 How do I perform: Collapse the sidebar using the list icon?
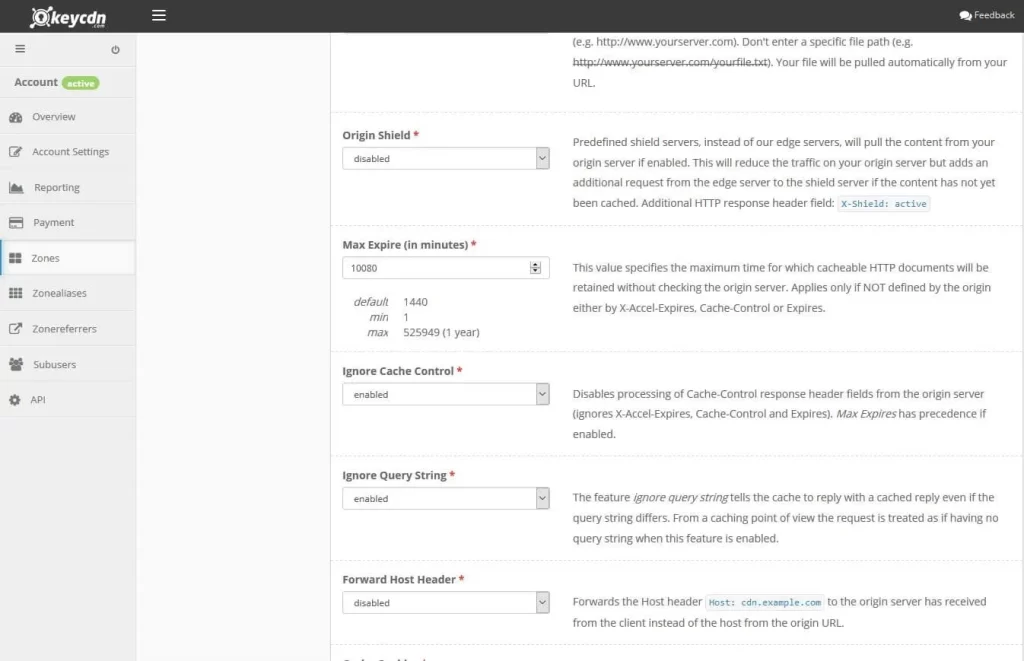(20, 49)
